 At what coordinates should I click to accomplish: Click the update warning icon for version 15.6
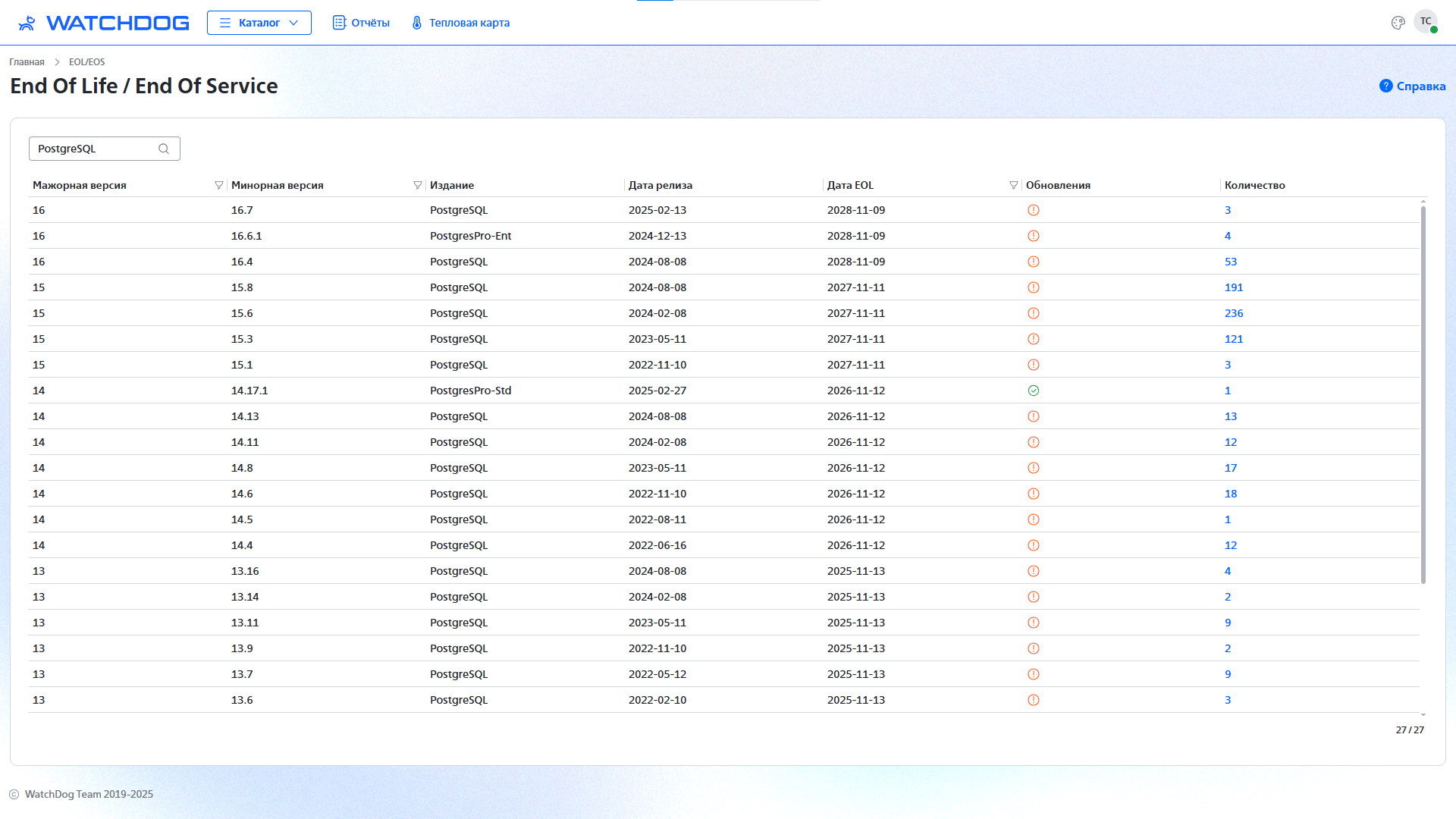pyautogui.click(x=1033, y=313)
